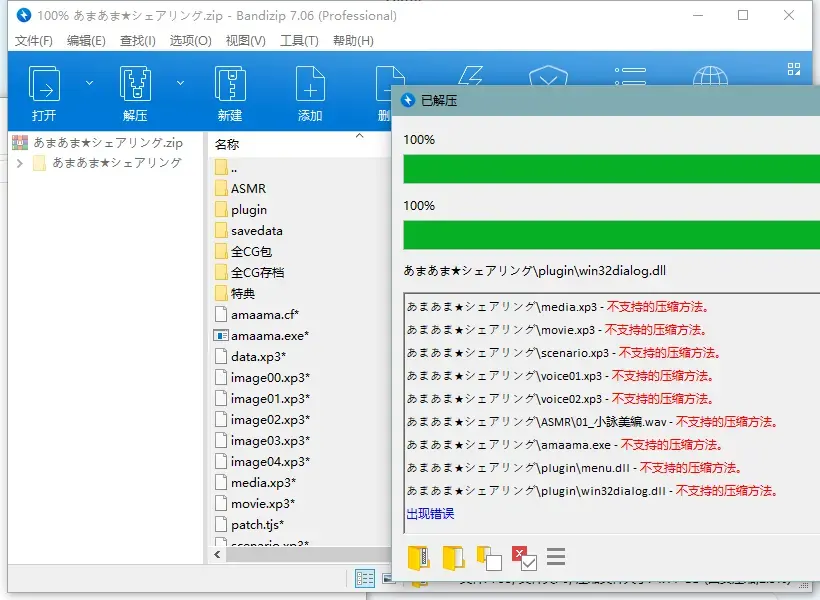Click the blue 出现错误 message
The width and height of the screenshot is (820, 600).
430,514
